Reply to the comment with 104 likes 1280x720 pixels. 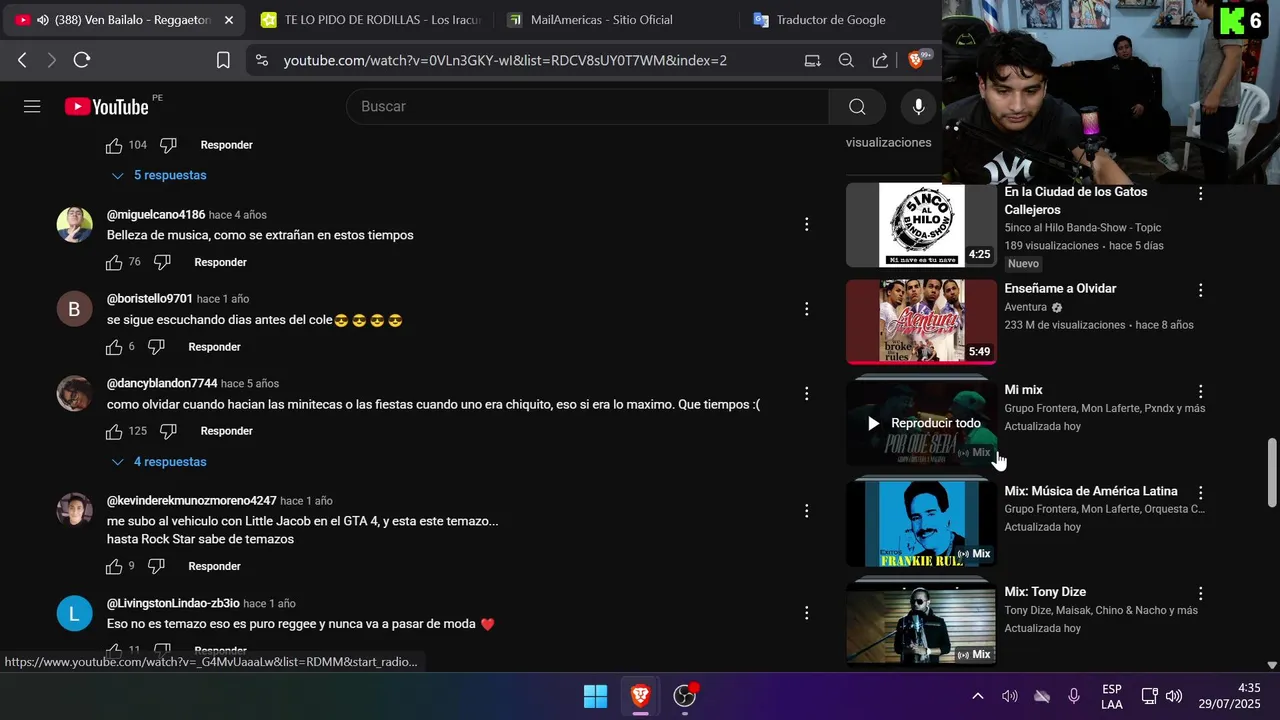tap(226, 145)
